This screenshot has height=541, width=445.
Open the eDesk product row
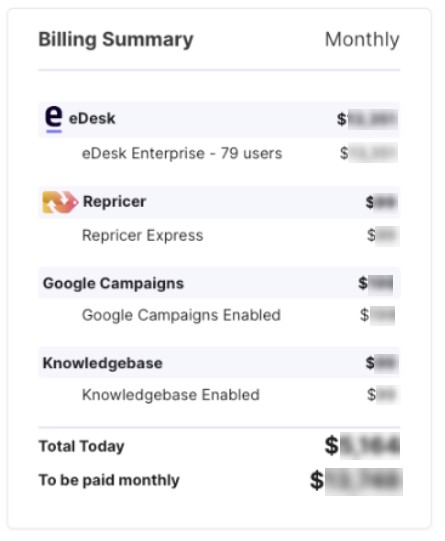(219, 119)
